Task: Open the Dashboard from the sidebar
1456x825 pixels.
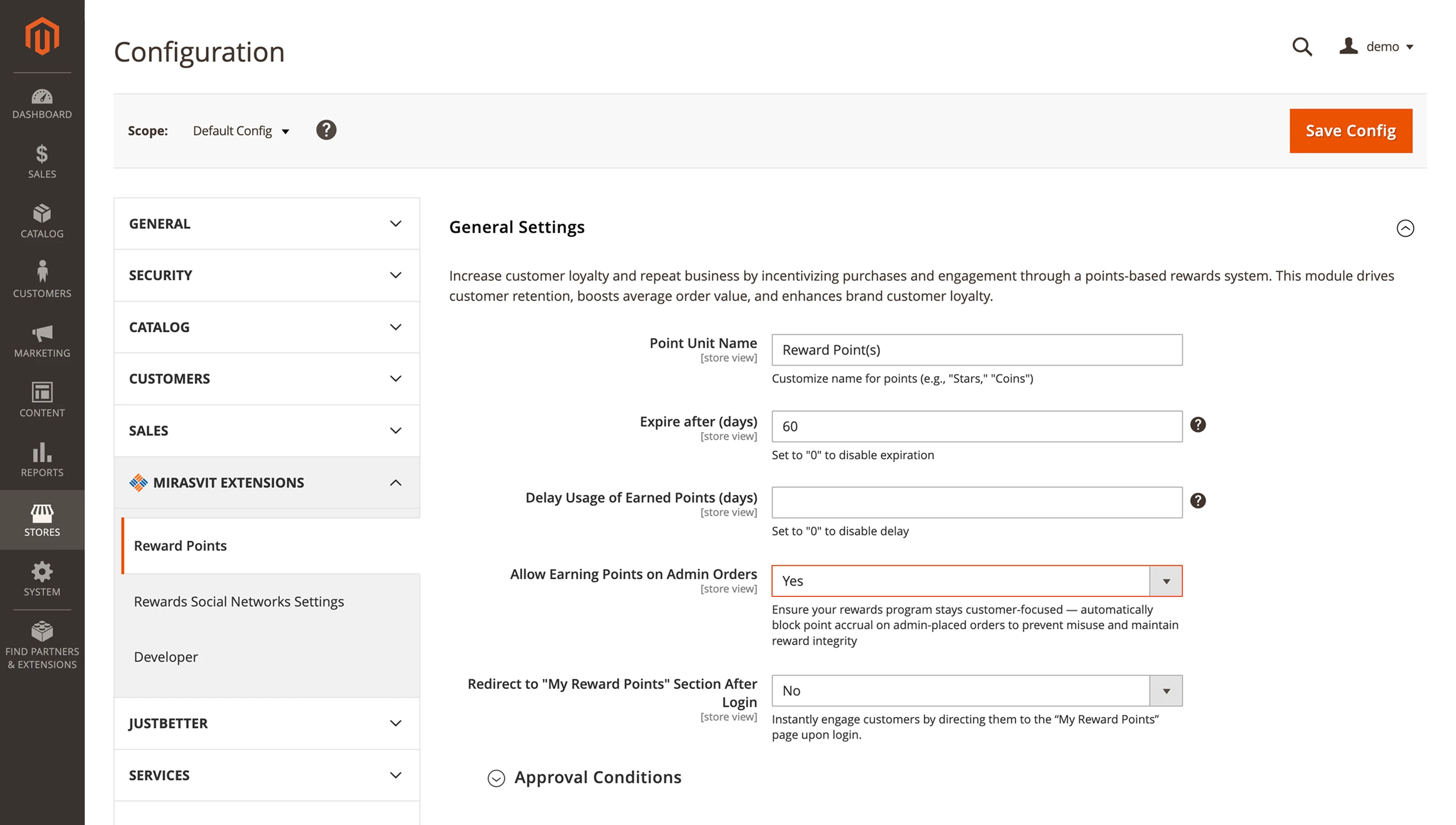Action: click(42, 104)
